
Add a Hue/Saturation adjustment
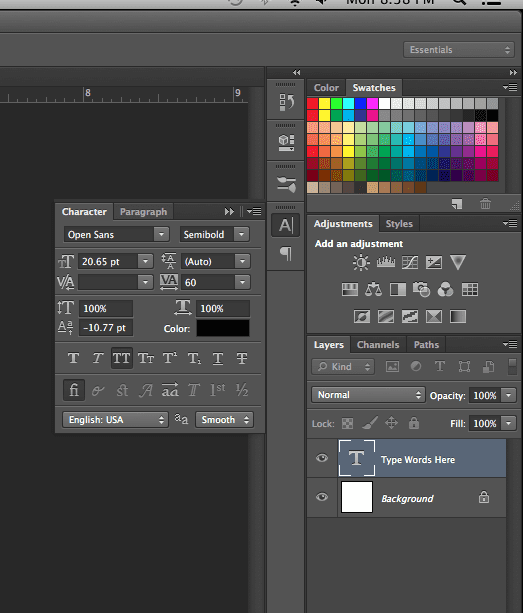point(350,290)
